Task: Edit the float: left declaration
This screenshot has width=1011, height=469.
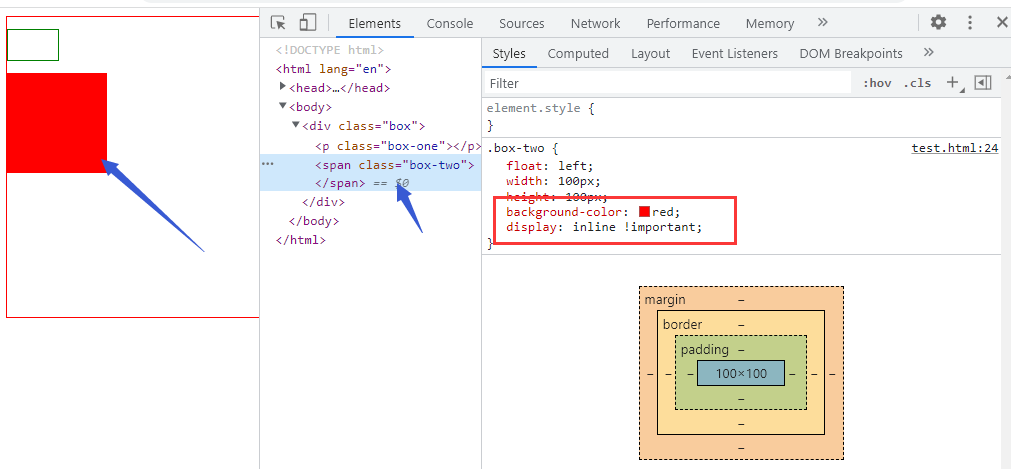Action: point(549,166)
